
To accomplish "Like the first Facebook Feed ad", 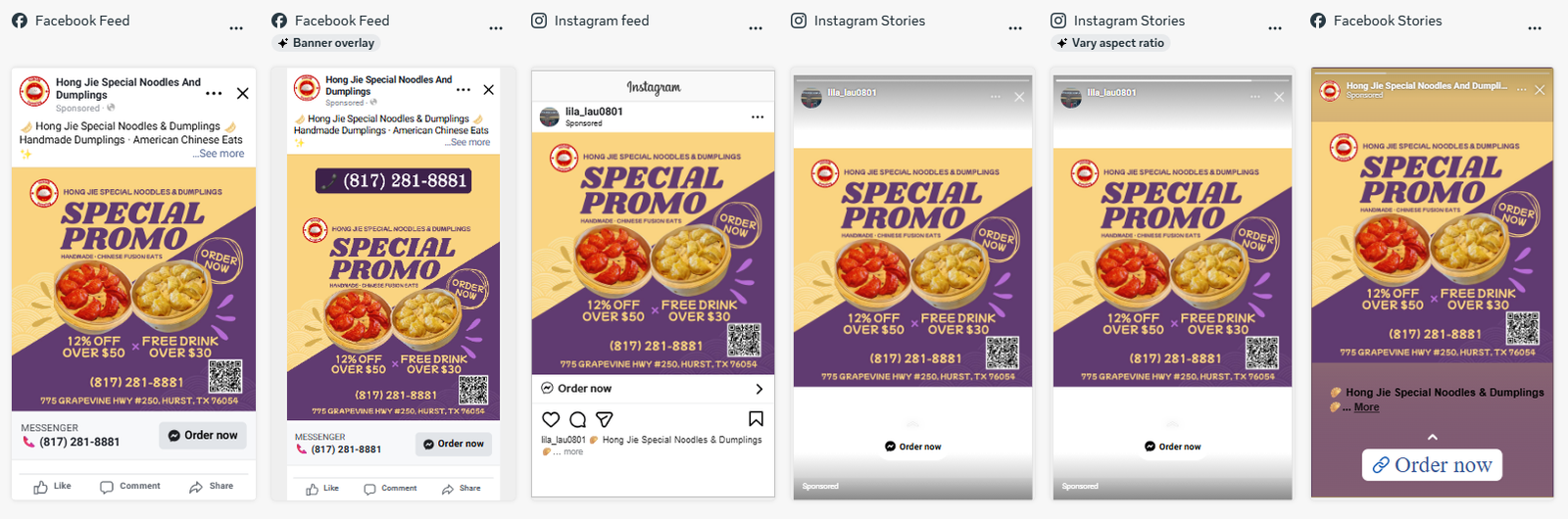I will click(x=53, y=487).
